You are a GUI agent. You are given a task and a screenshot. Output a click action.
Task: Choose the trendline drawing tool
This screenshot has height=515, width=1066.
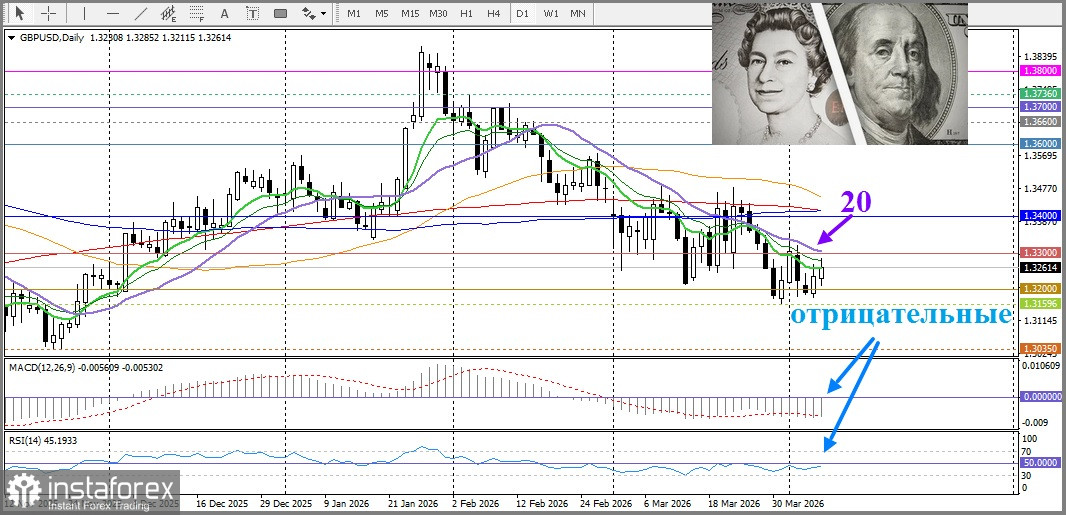point(141,13)
